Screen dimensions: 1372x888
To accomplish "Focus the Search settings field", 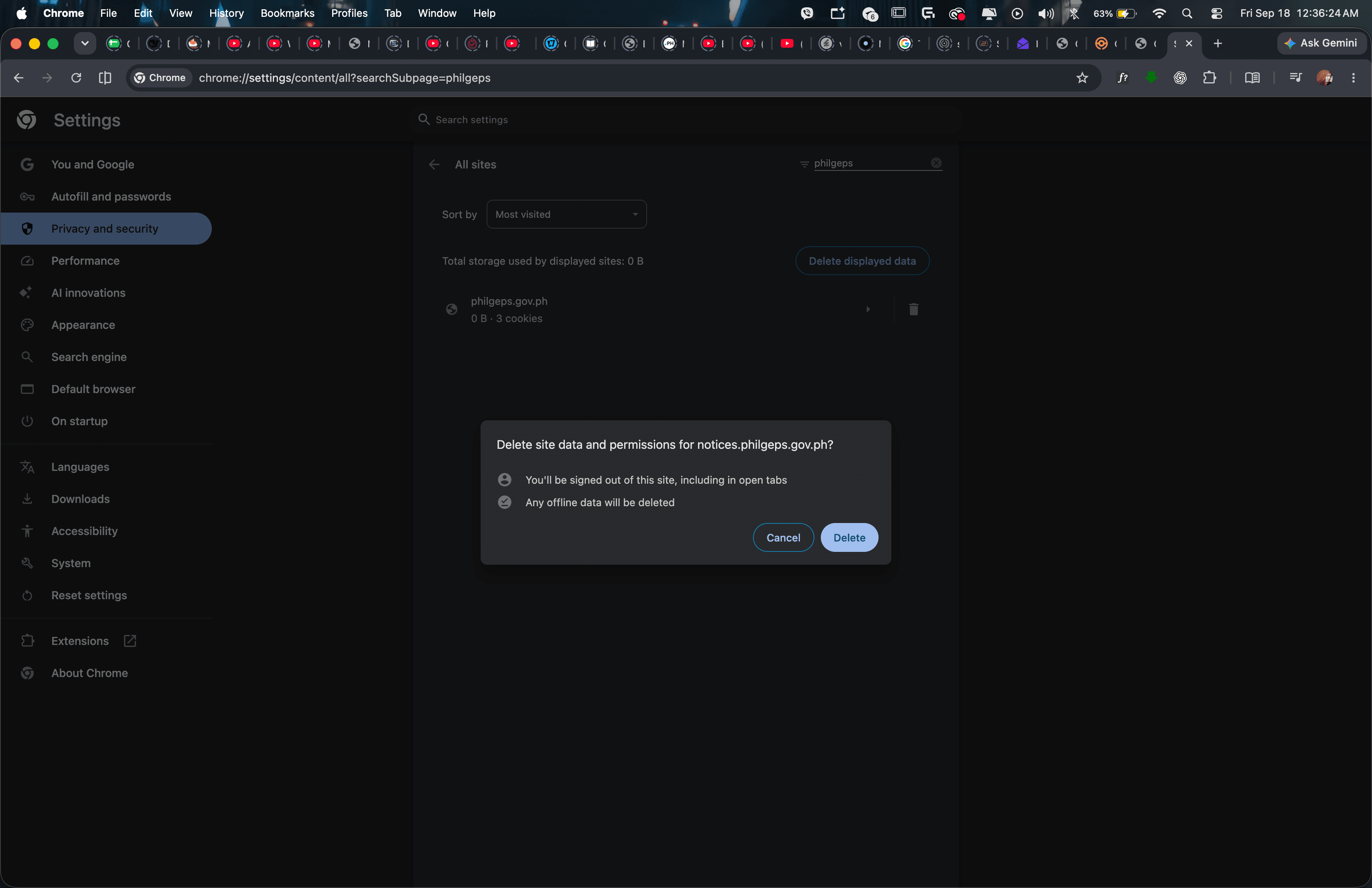I will pos(686,119).
